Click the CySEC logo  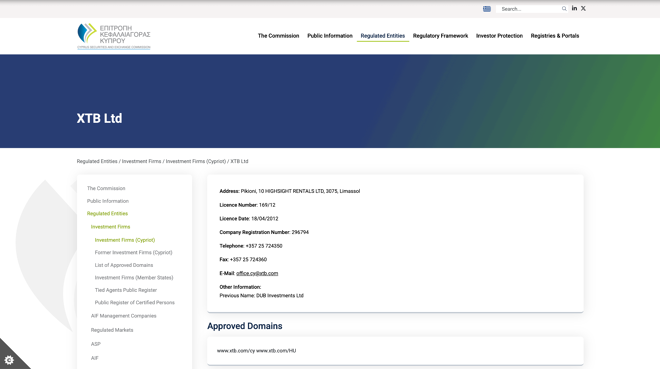[114, 36]
